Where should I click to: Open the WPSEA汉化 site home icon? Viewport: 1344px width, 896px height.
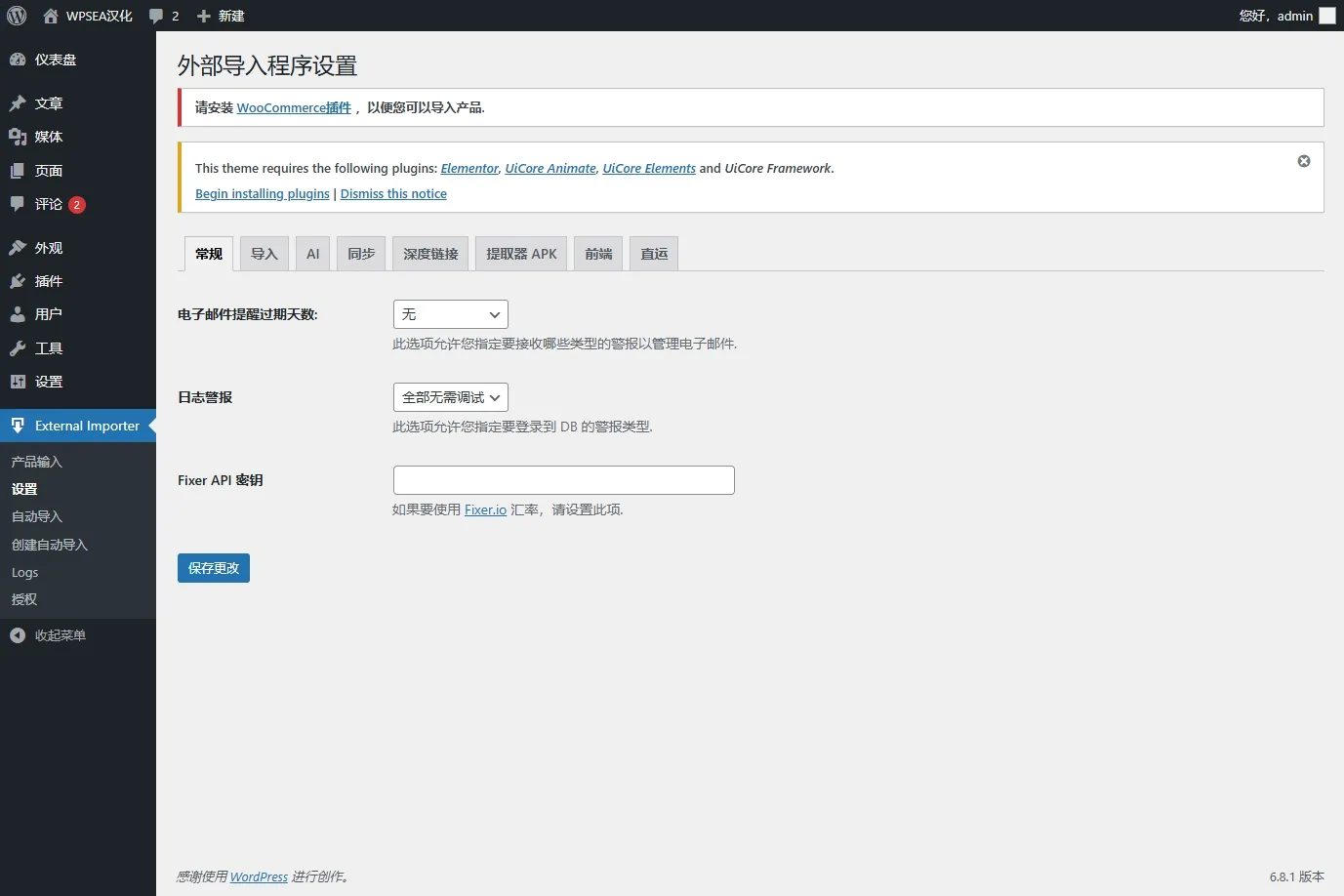51,16
